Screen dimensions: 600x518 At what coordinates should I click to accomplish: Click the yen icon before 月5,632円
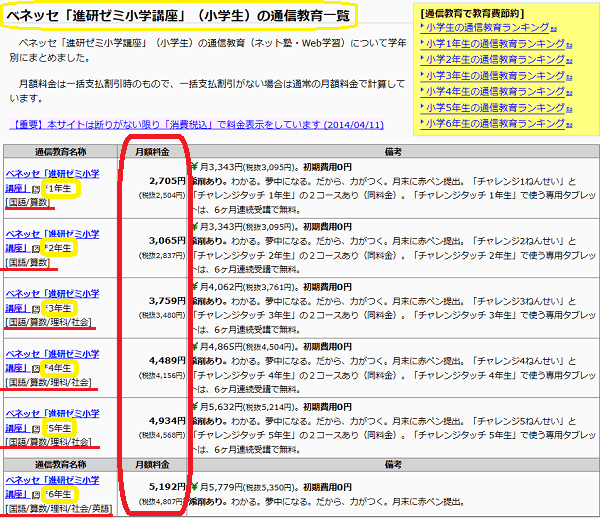194,406
